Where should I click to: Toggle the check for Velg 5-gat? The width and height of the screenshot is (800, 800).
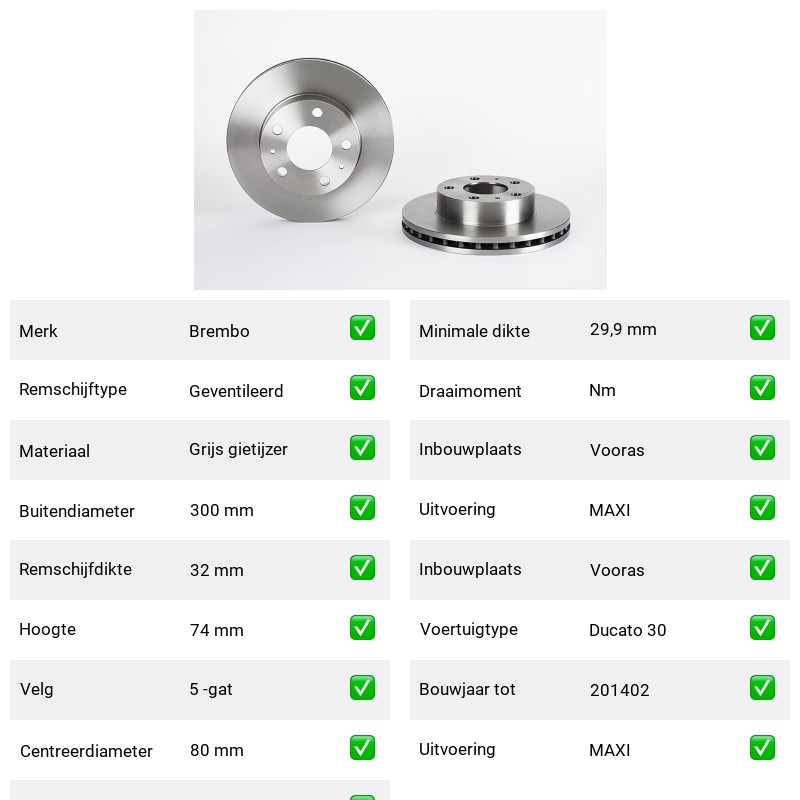362,688
